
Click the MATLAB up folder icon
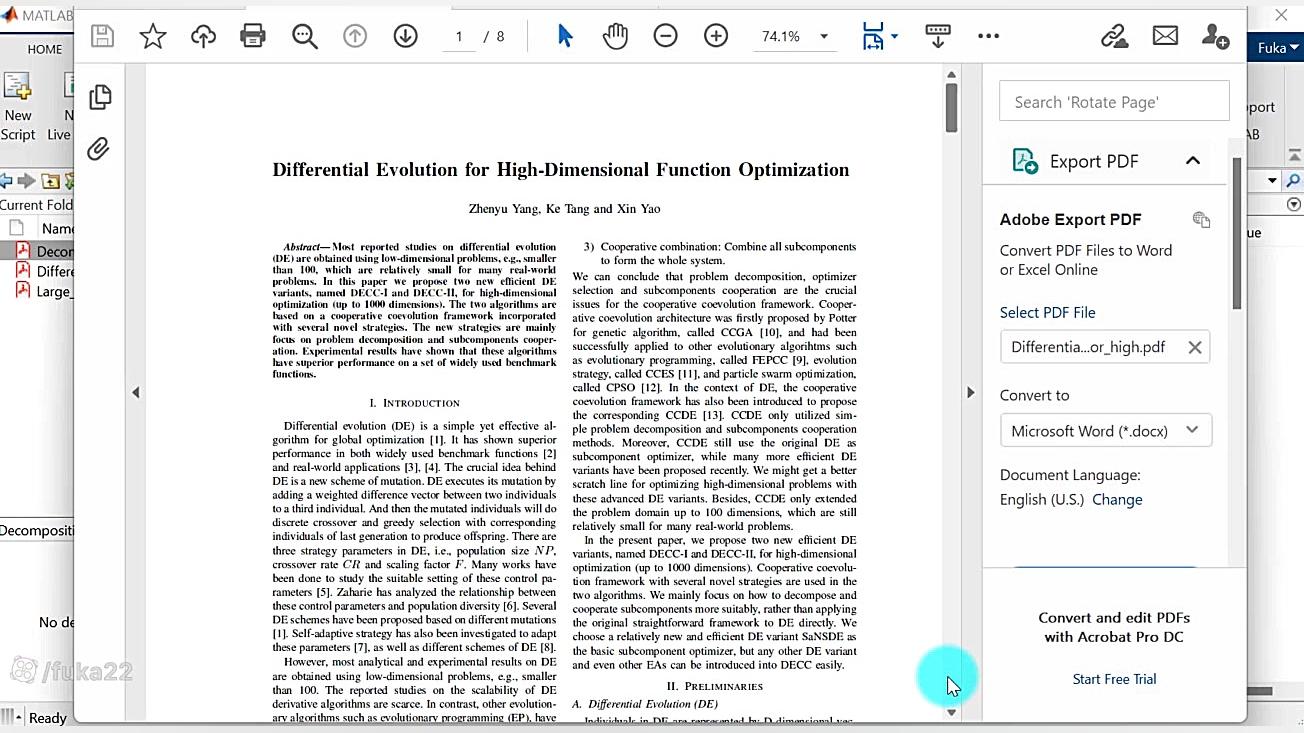pos(50,181)
